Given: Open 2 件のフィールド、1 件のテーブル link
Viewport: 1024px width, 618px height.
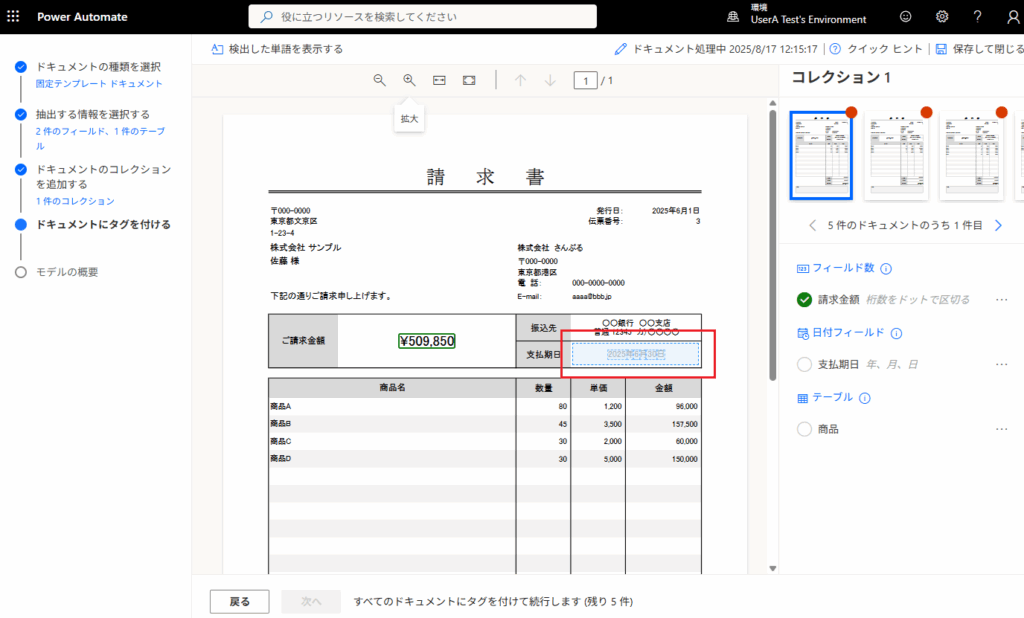Looking at the screenshot, I should click(x=100, y=138).
